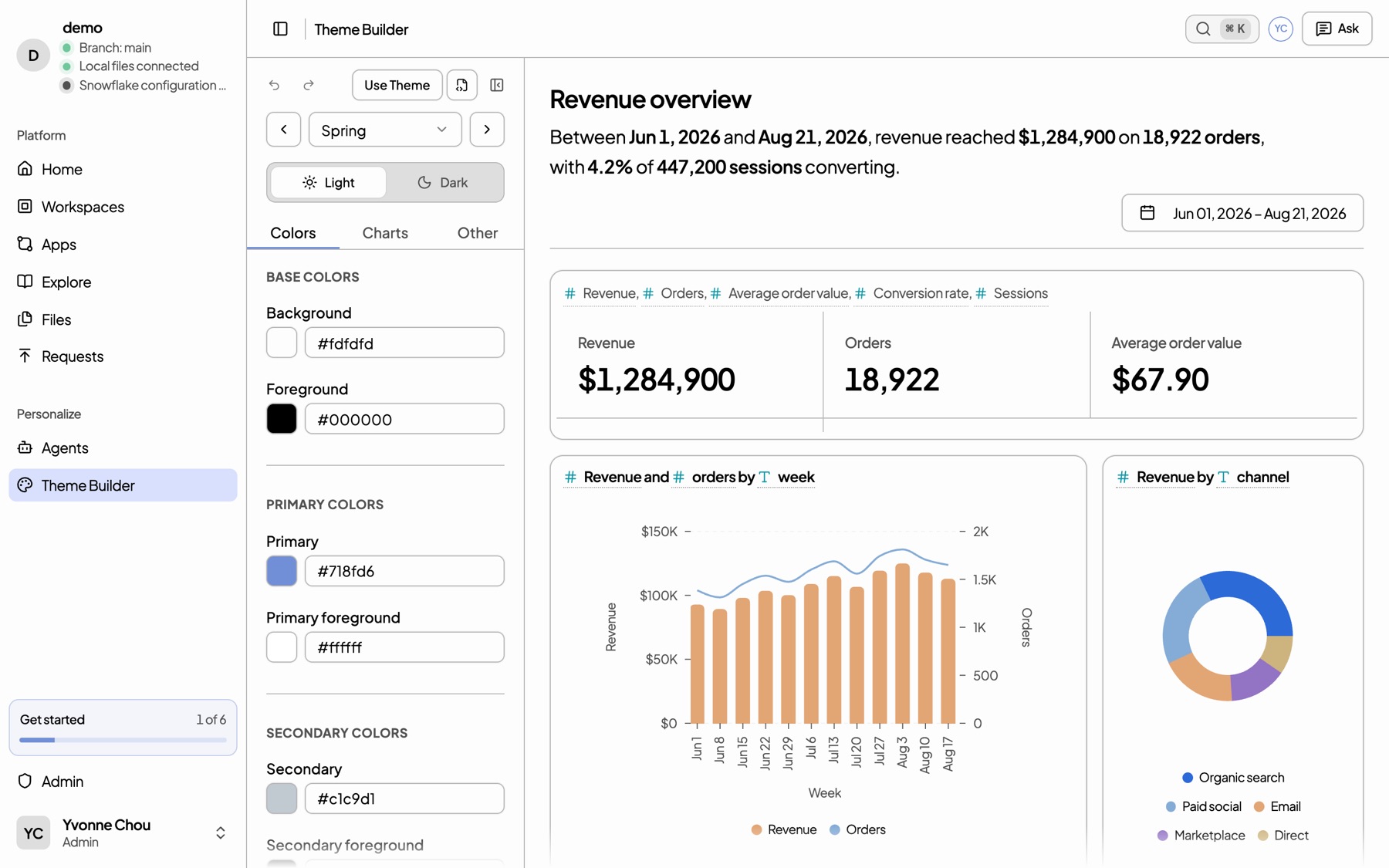Click the YC avatar in top bar

(1280, 29)
